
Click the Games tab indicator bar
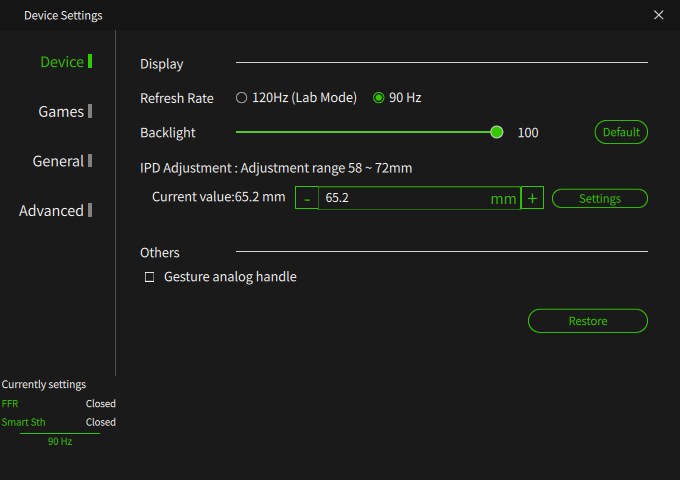[90, 111]
